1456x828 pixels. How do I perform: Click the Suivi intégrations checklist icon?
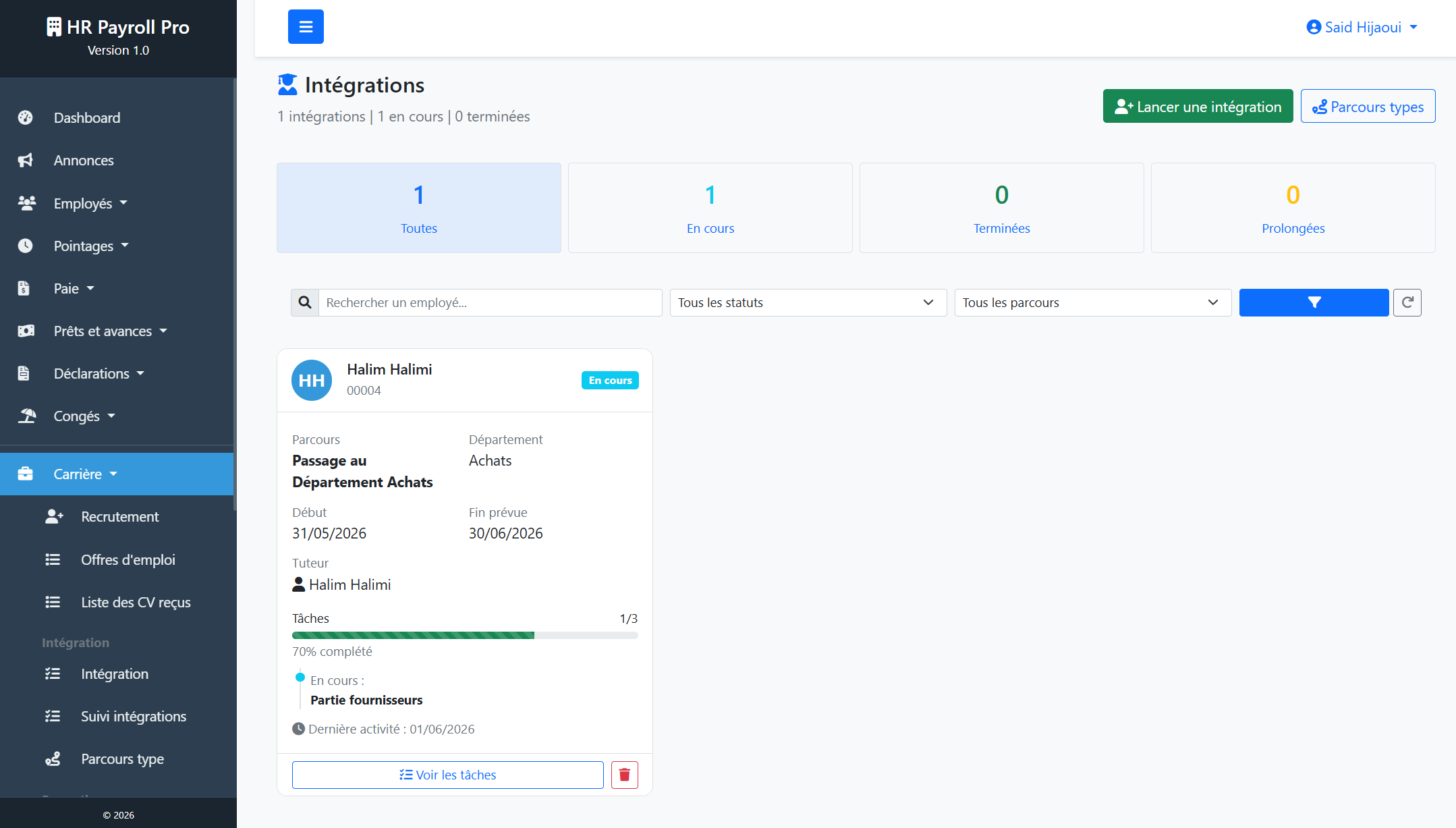53,716
